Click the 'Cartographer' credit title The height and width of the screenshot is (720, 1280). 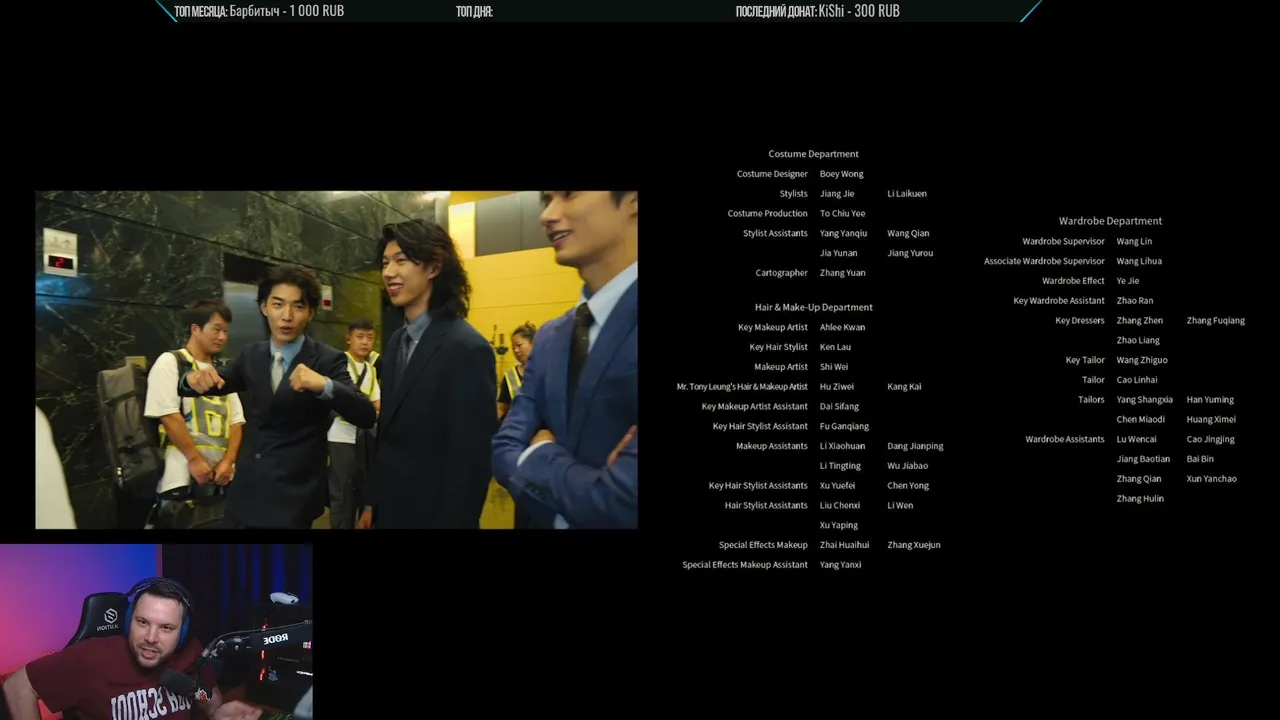click(x=781, y=273)
